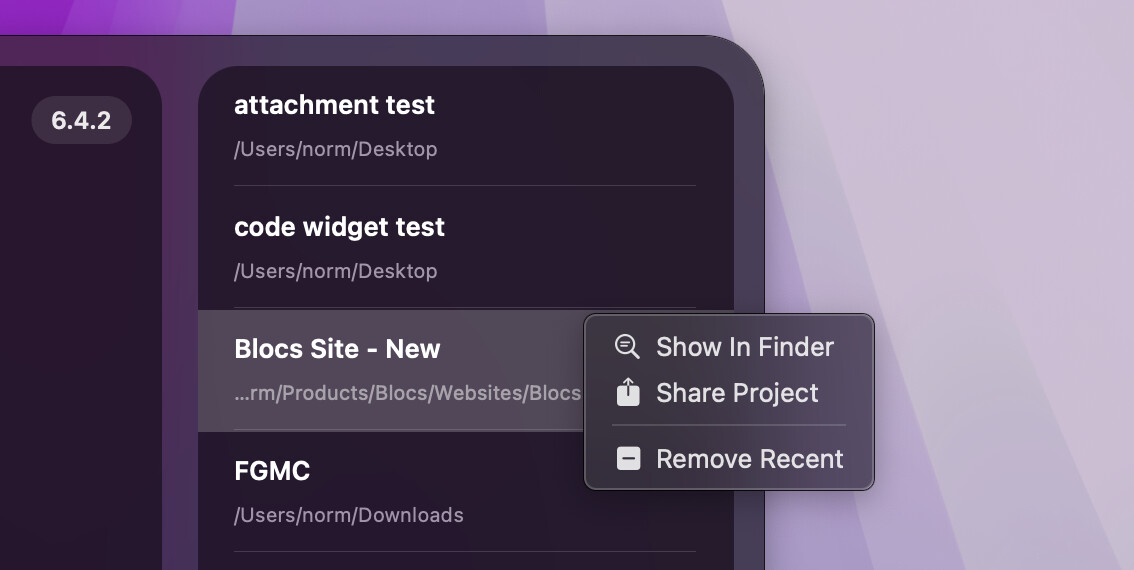The image size is (1134, 570).
Task: Click empty left panel below version badge
Action: [80, 350]
